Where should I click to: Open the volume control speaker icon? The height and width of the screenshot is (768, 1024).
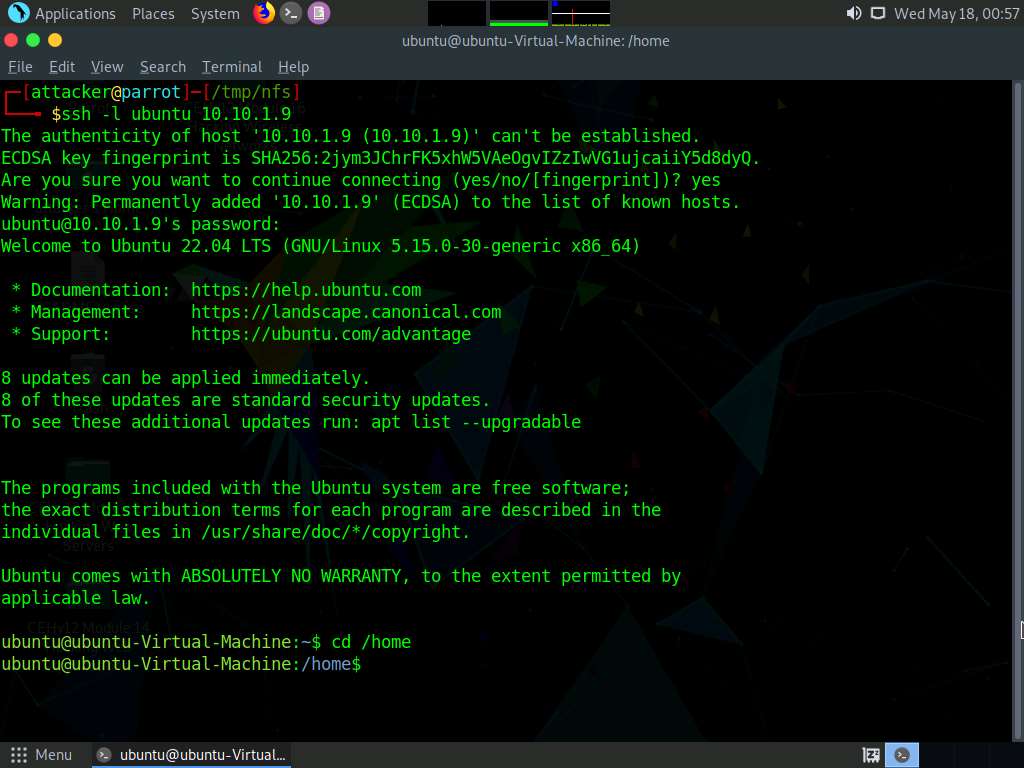[x=853, y=13]
